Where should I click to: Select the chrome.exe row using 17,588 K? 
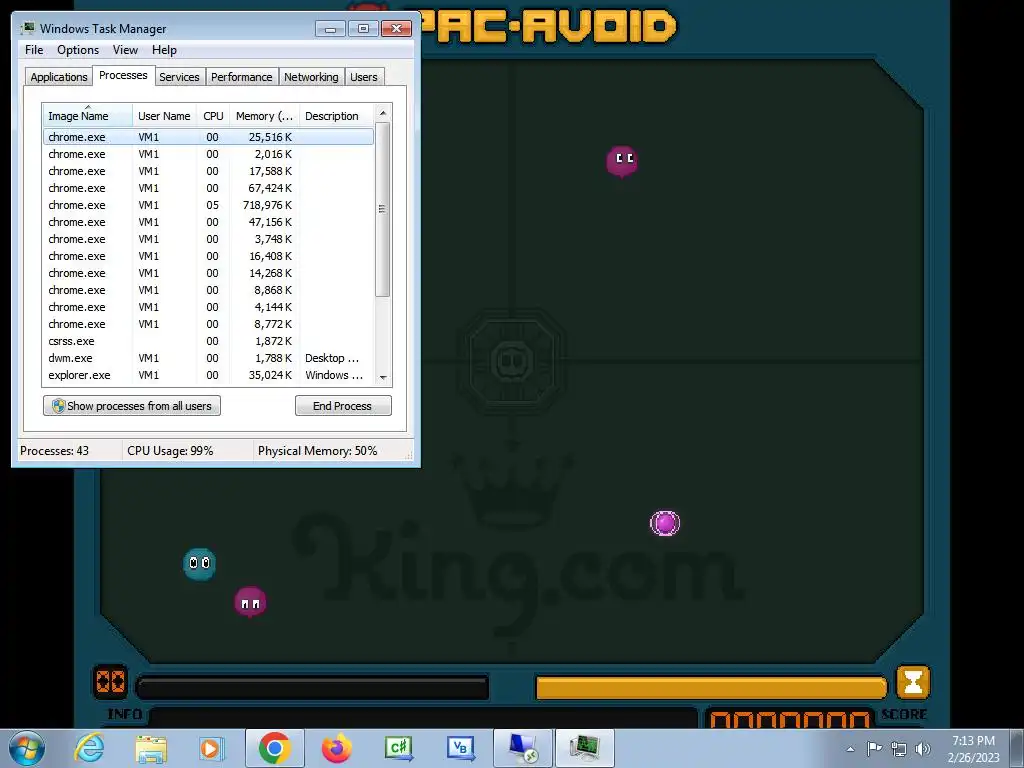click(x=208, y=171)
